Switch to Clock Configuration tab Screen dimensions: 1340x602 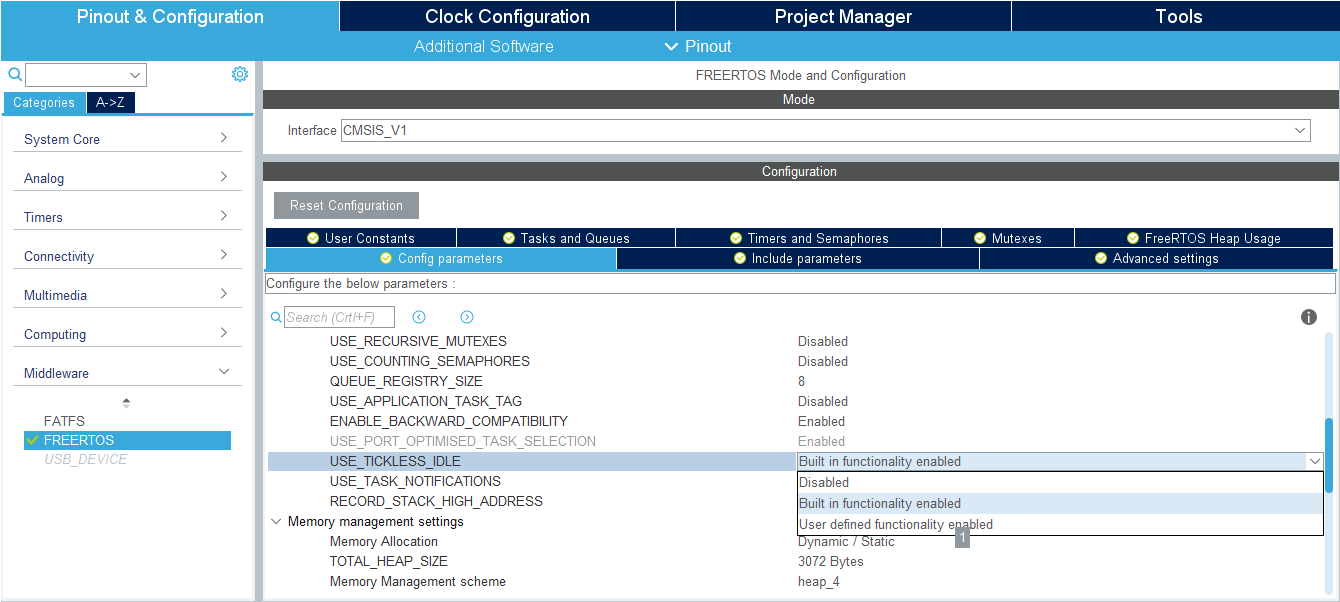click(x=507, y=16)
